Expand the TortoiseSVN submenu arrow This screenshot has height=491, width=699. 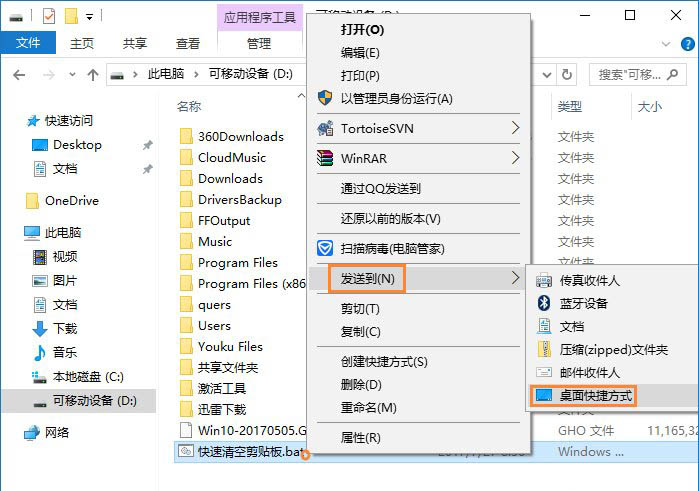tap(515, 129)
